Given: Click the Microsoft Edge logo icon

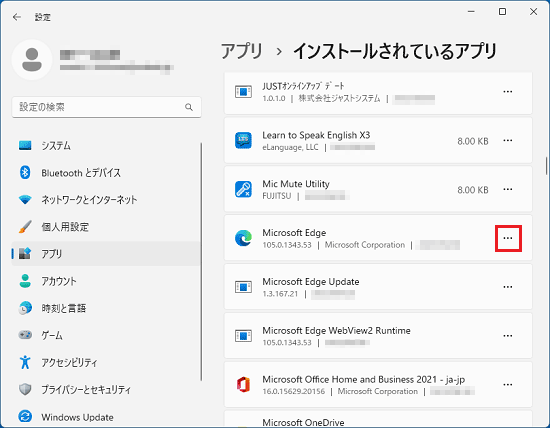Looking at the screenshot, I should point(243,238).
